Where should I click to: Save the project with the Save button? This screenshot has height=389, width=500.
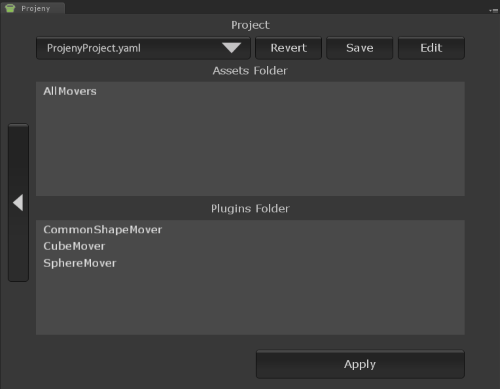tap(360, 48)
